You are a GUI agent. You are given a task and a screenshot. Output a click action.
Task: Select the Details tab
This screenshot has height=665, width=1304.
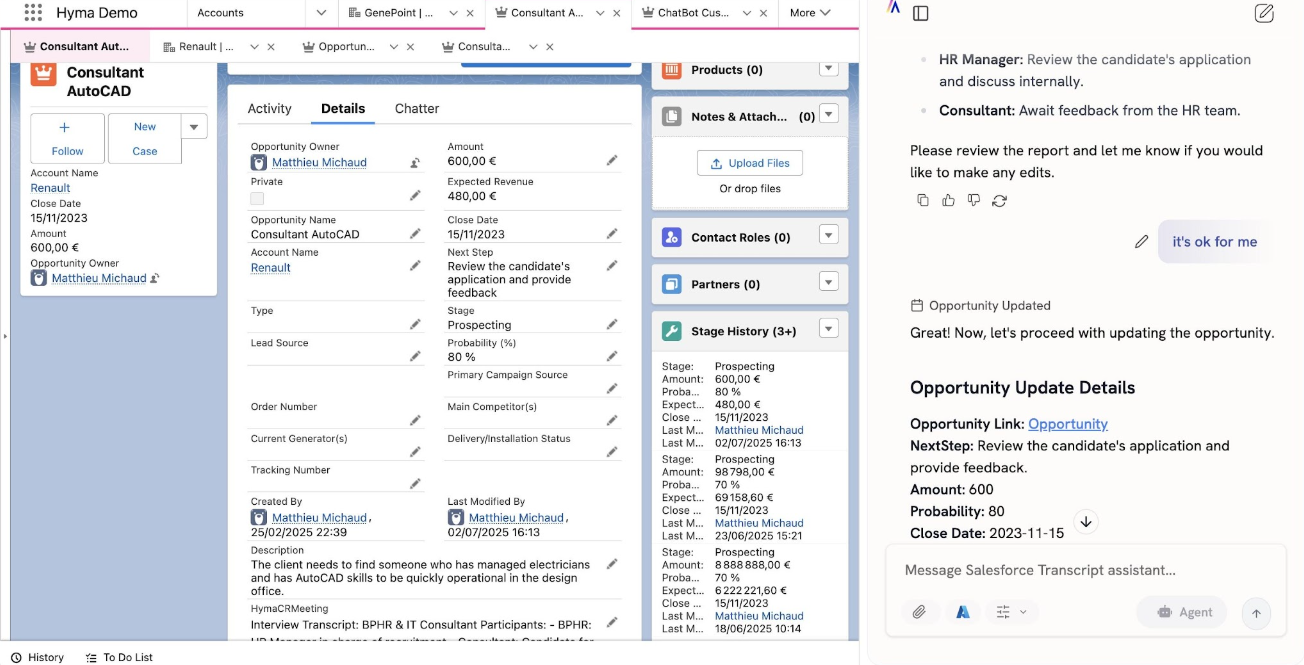click(343, 108)
